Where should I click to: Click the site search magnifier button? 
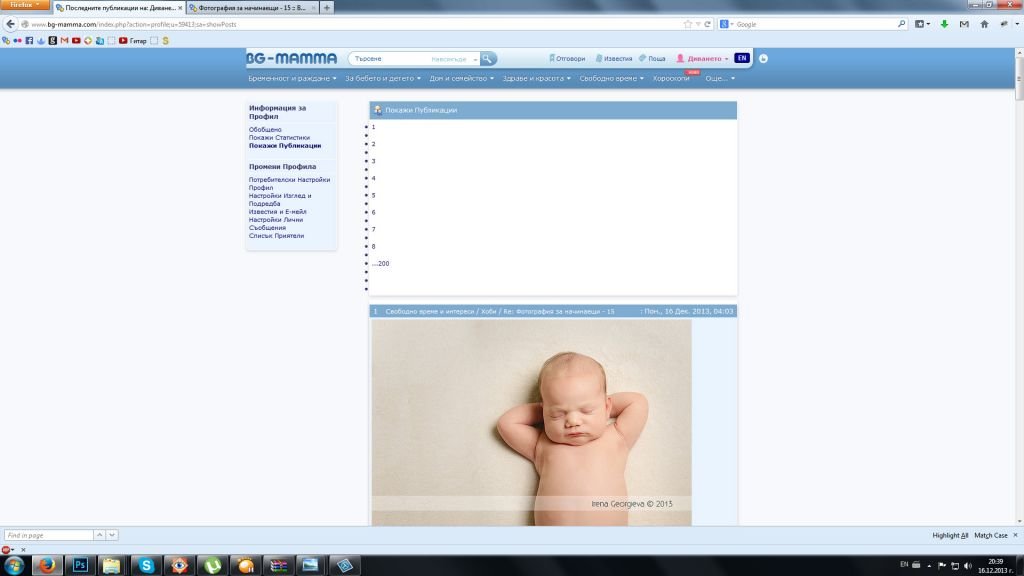click(x=488, y=59)
